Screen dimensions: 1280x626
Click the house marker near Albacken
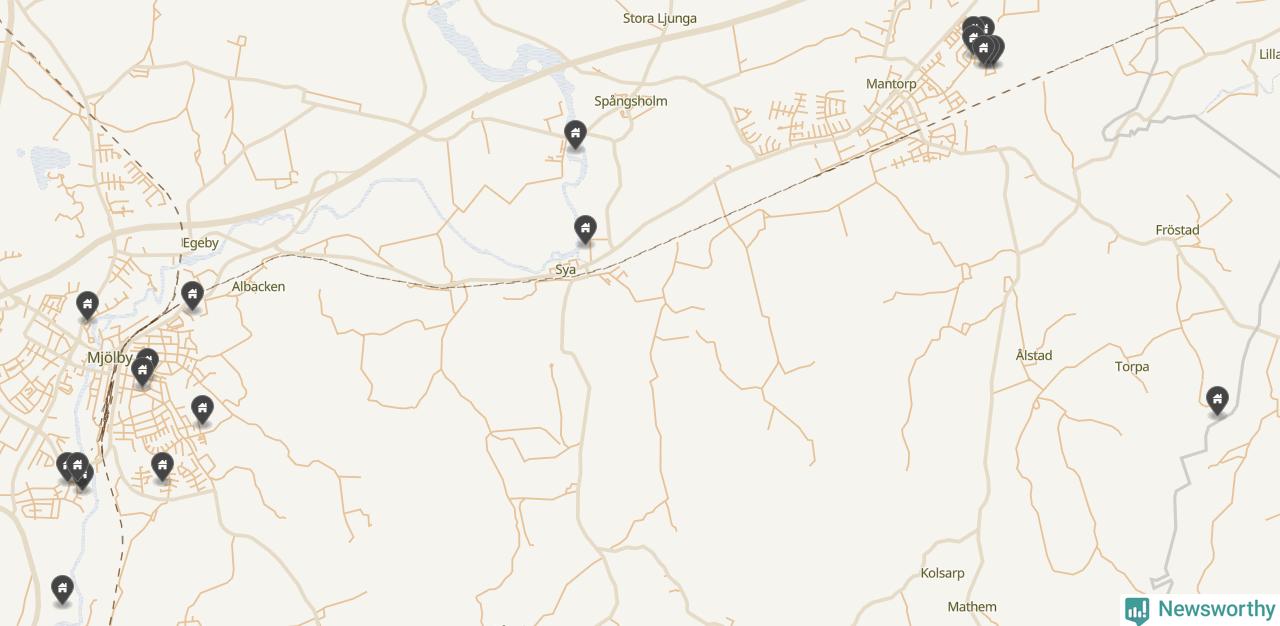pos(193,296)
